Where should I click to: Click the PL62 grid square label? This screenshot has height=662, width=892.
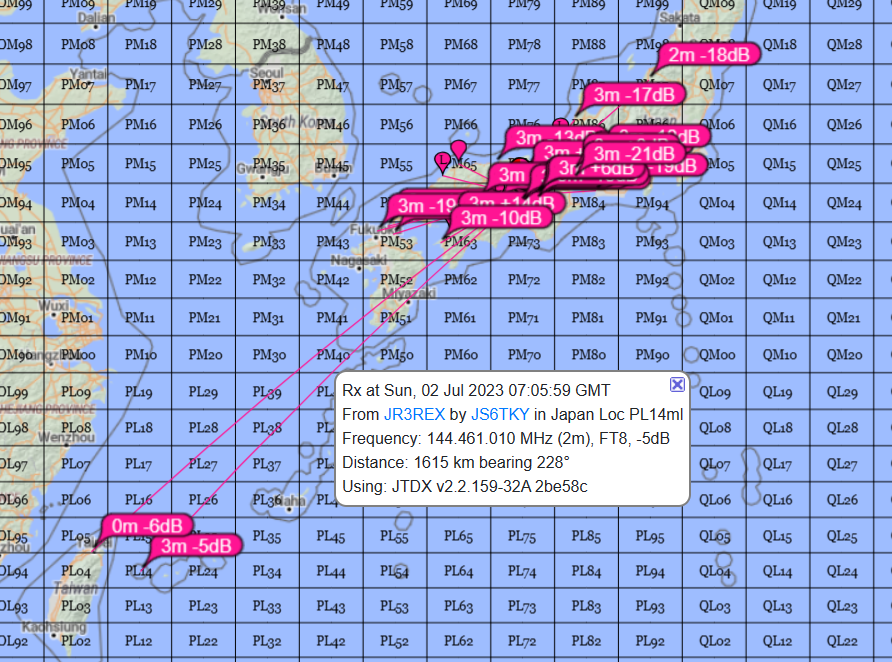point(459,641)
